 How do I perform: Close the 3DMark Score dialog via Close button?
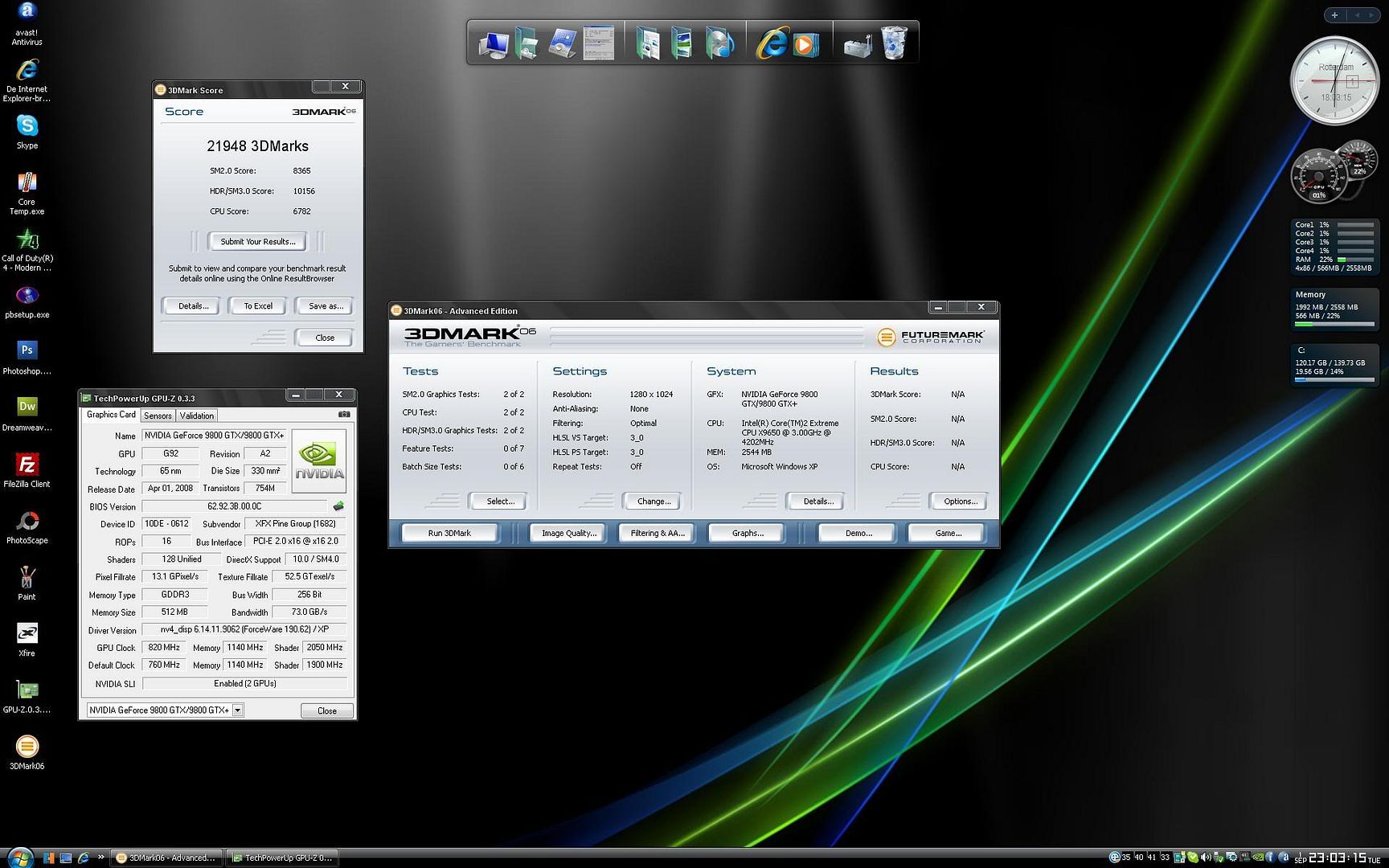tap(325, 338)
